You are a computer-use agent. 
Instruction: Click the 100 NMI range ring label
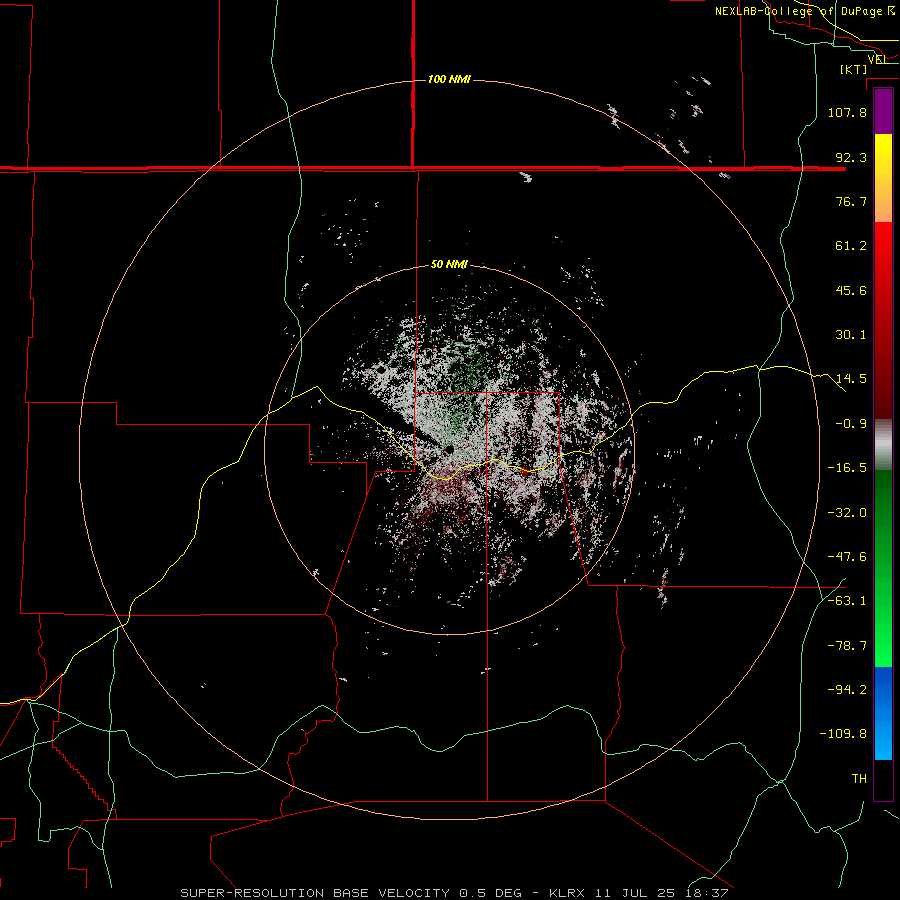coord(449,79)
